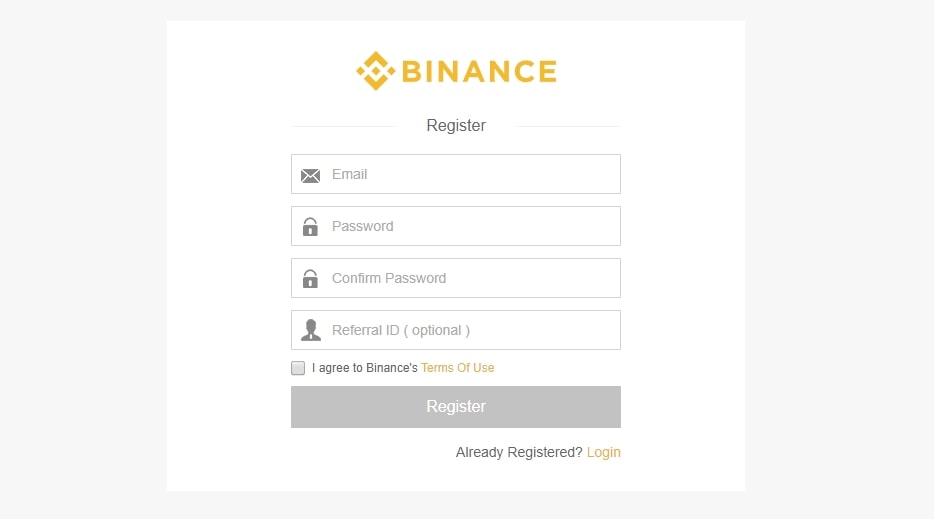934x519 pixels.
Task: Click the "Already Registered?" text
Action: [x=519, y=452]
